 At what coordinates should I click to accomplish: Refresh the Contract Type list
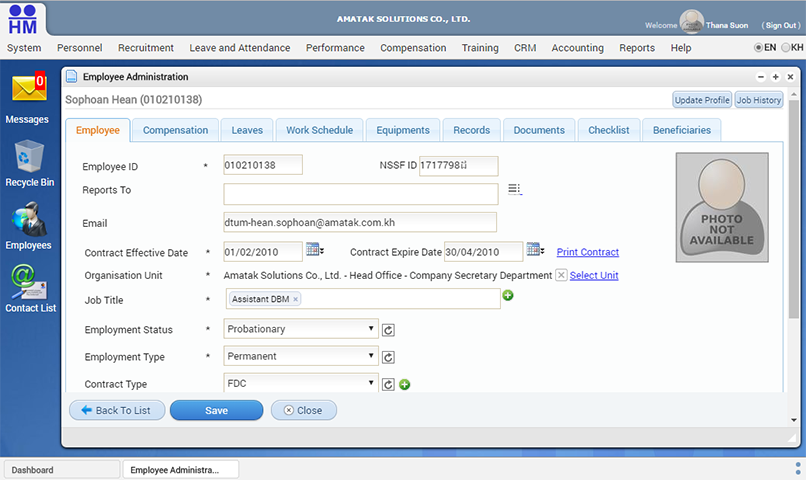[x=388, y=384]
